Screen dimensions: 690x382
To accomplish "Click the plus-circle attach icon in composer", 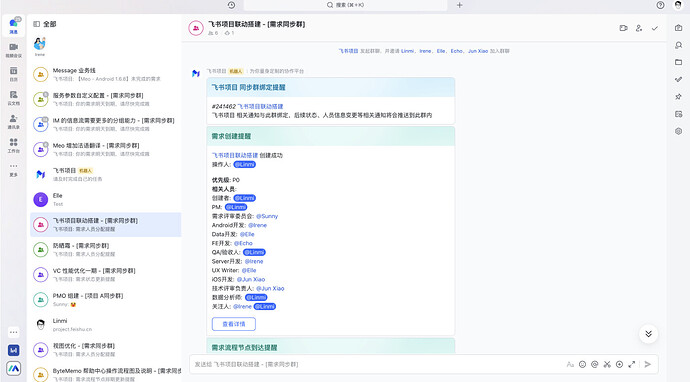I will (x=620, y=364).
